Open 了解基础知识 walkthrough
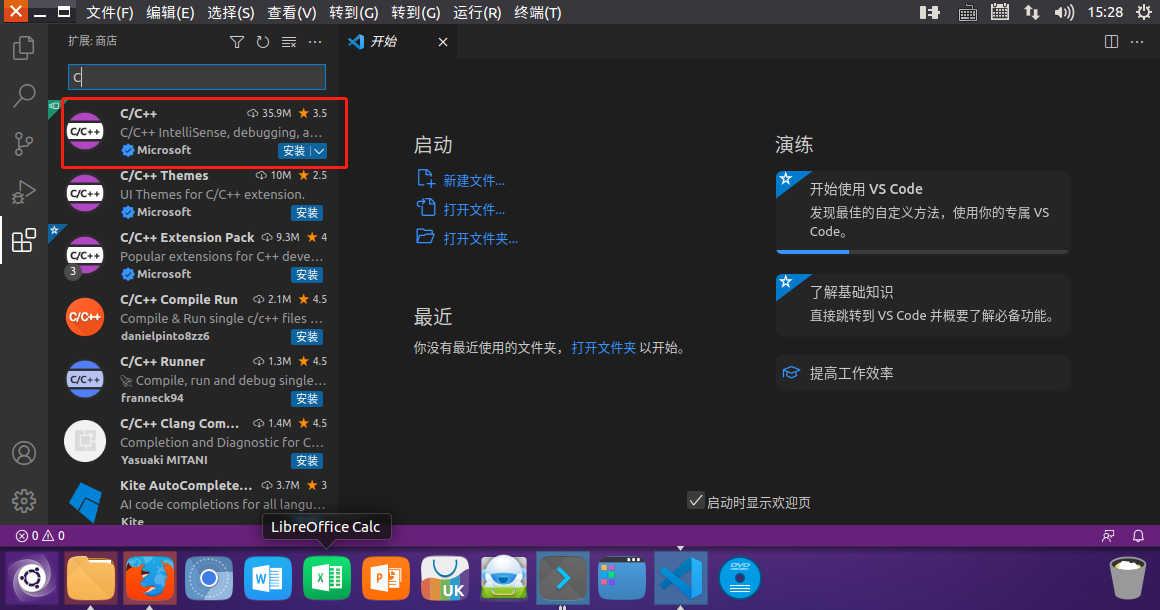1160x610 pixels. 923,304
